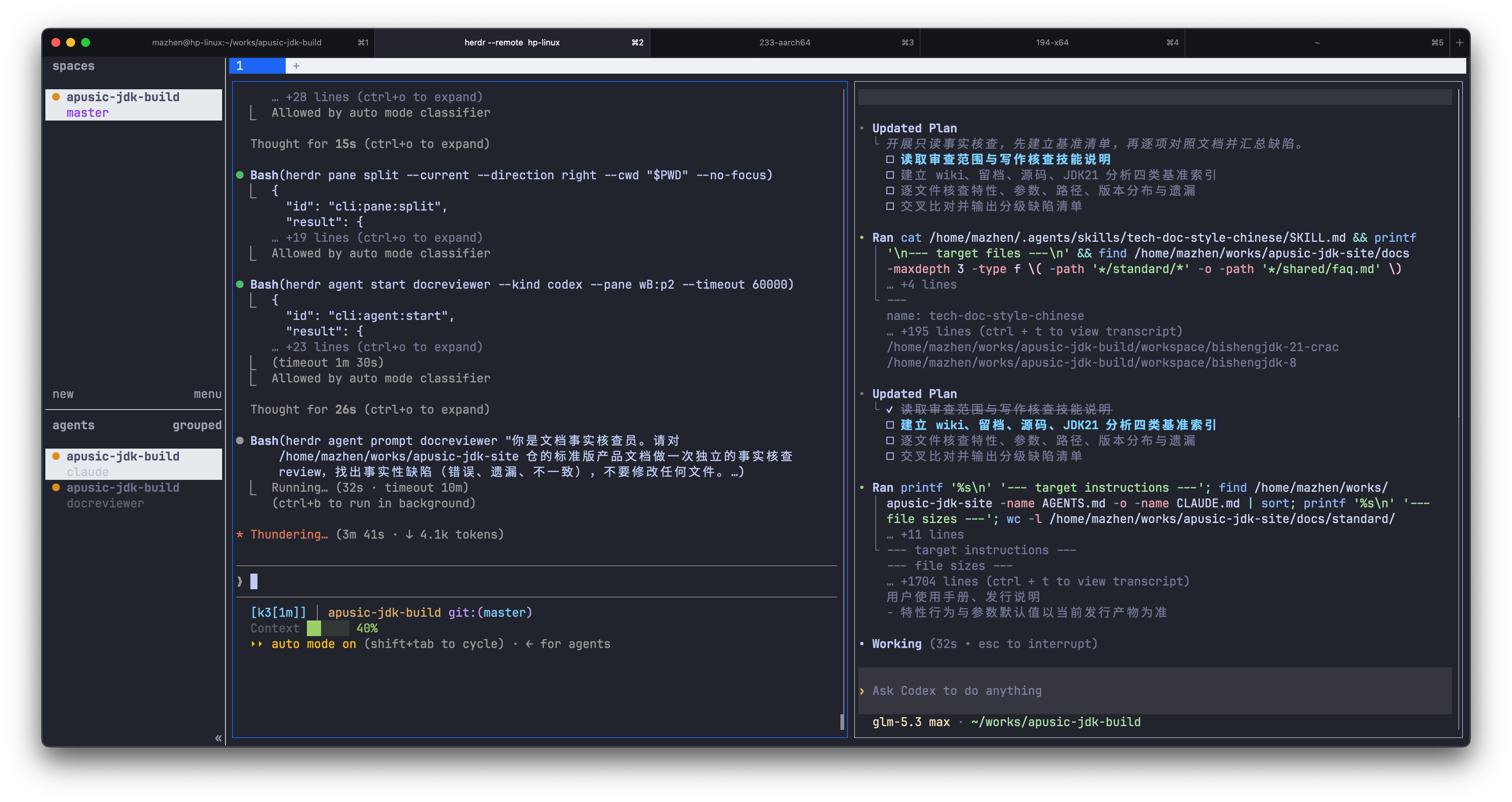1512x802 pixels.
Task: Select the apusic-jdk-build claude agent
Action: (134, 463)
